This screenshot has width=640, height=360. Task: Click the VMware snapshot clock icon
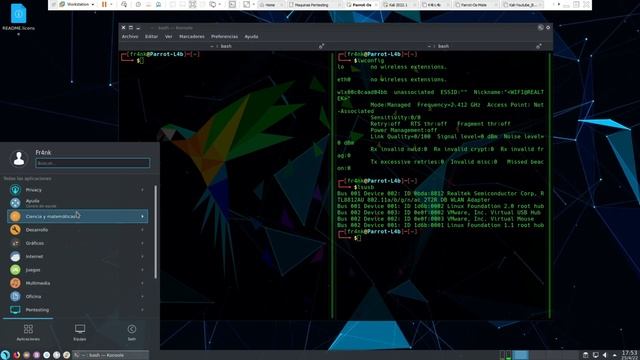[x=138, y=4]
